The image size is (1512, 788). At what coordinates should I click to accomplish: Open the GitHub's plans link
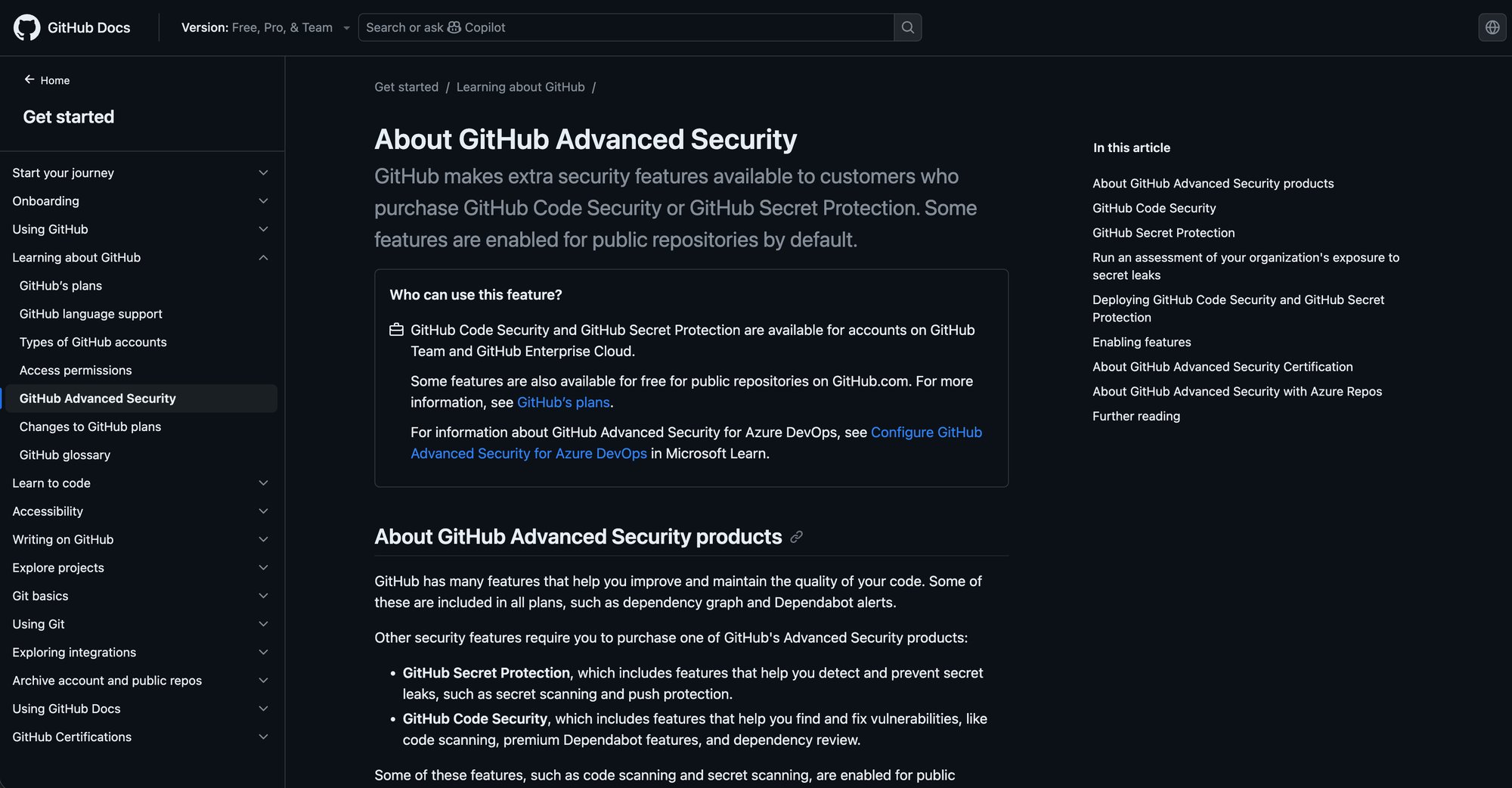562,402
